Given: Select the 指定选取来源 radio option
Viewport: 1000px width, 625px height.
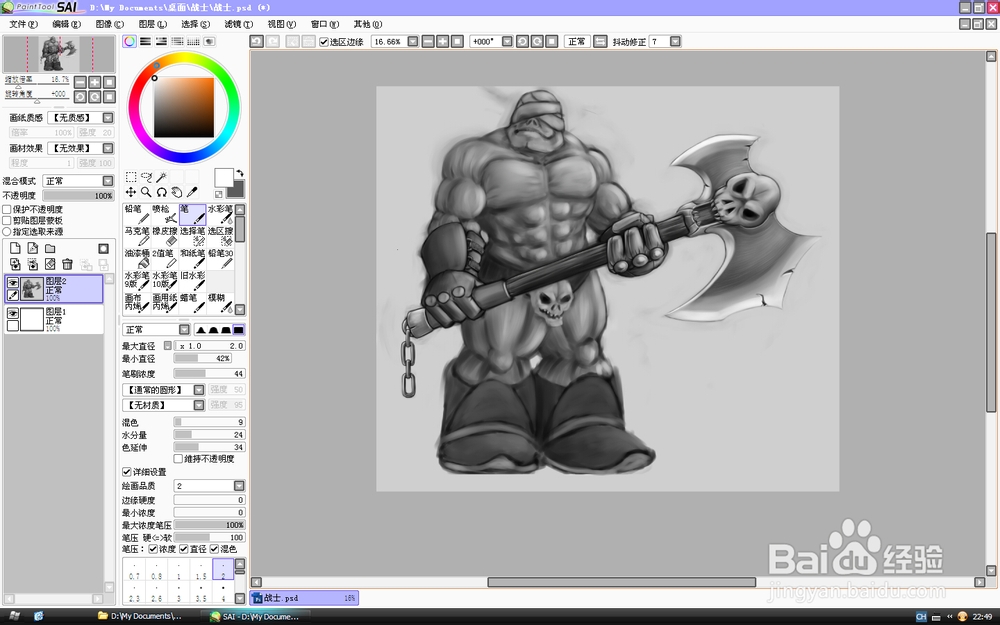Looking at the screenshot, I should click(7, 232).
